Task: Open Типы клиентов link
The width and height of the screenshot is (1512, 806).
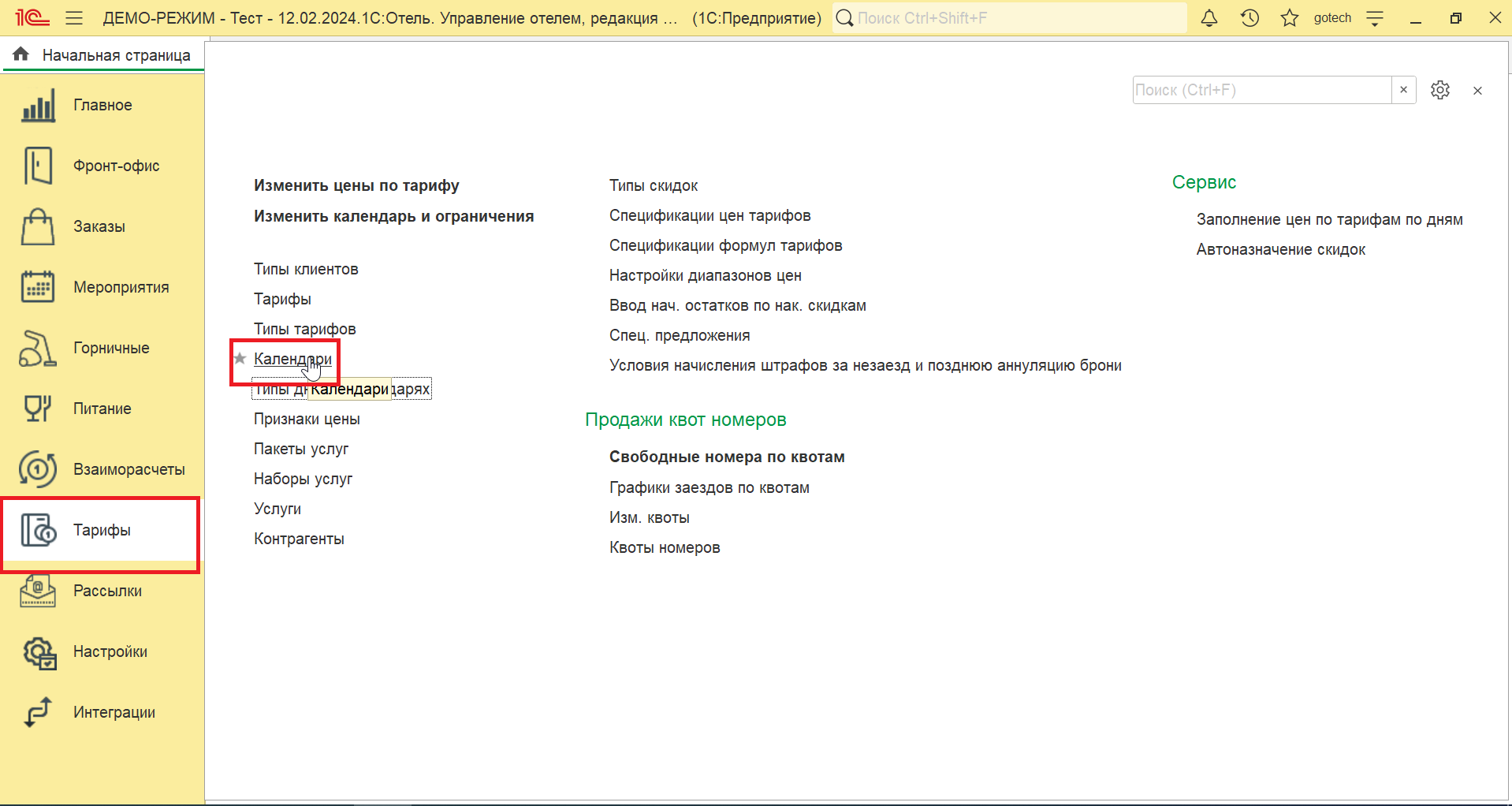Action: click(x=306, y=269)
